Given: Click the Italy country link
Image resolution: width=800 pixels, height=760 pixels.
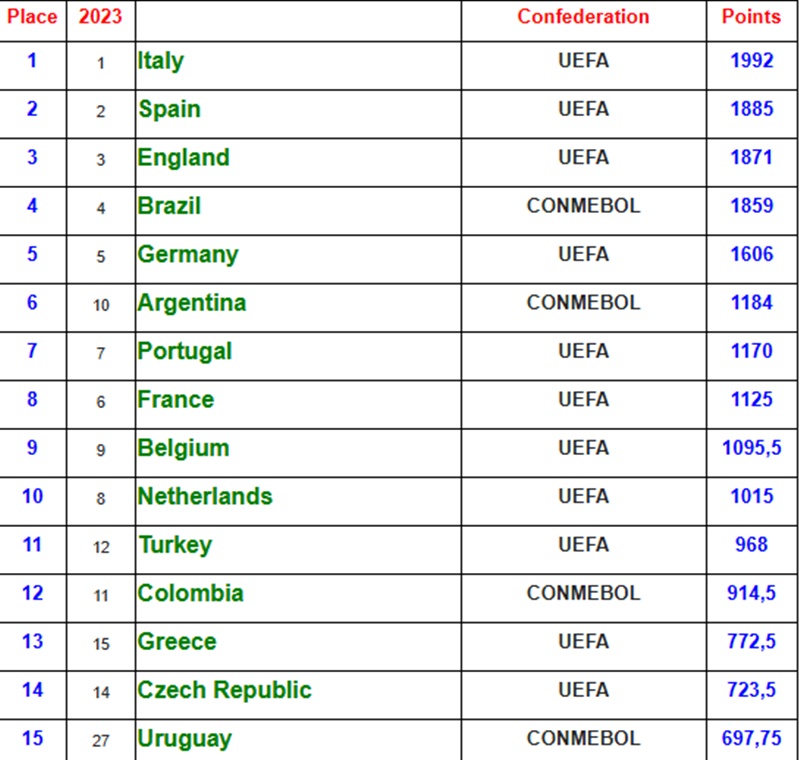Looking at the screenshot, I should click(x=161, y=61).
